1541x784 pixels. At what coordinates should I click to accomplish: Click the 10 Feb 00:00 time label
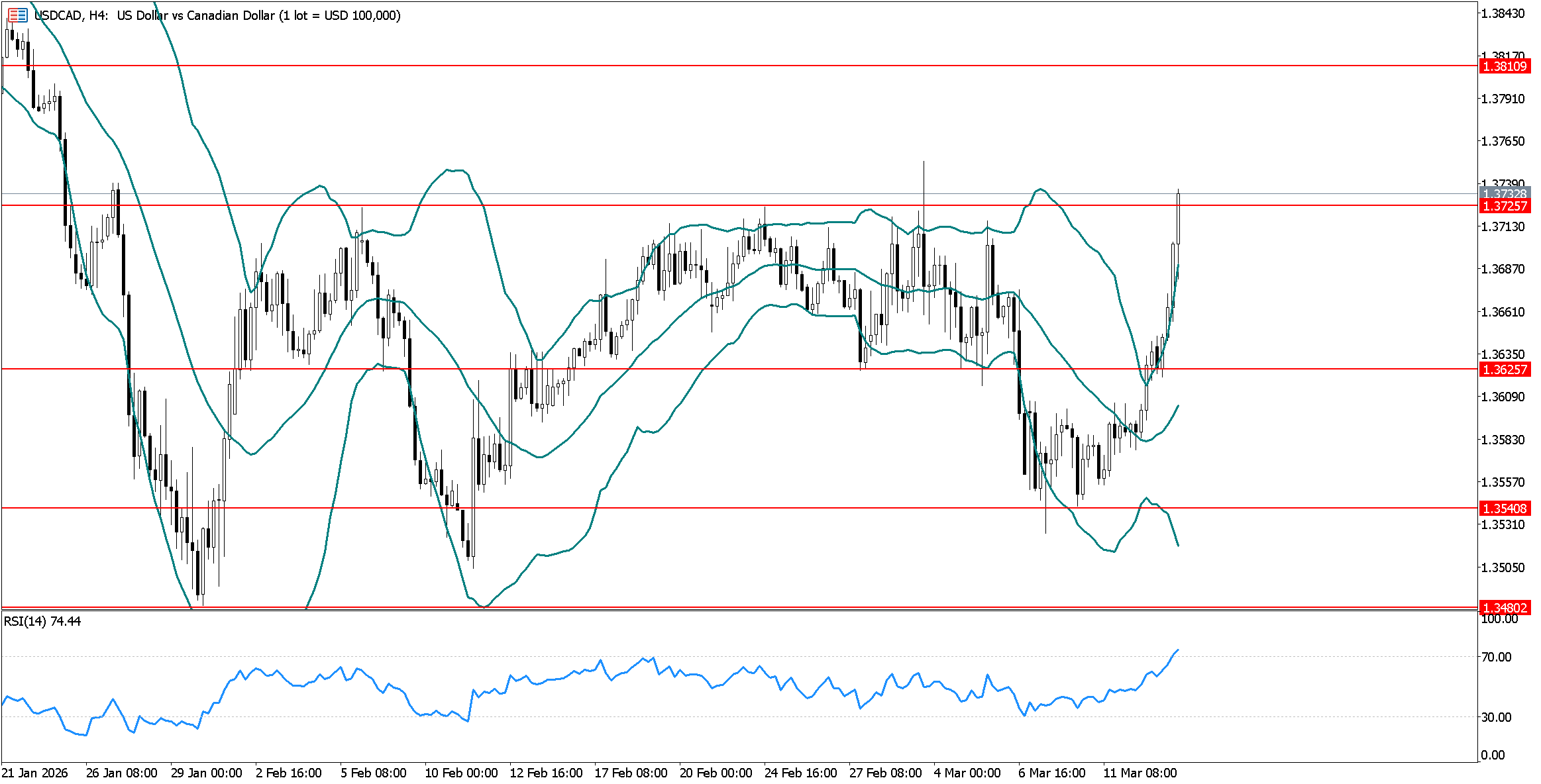[461, 773]
